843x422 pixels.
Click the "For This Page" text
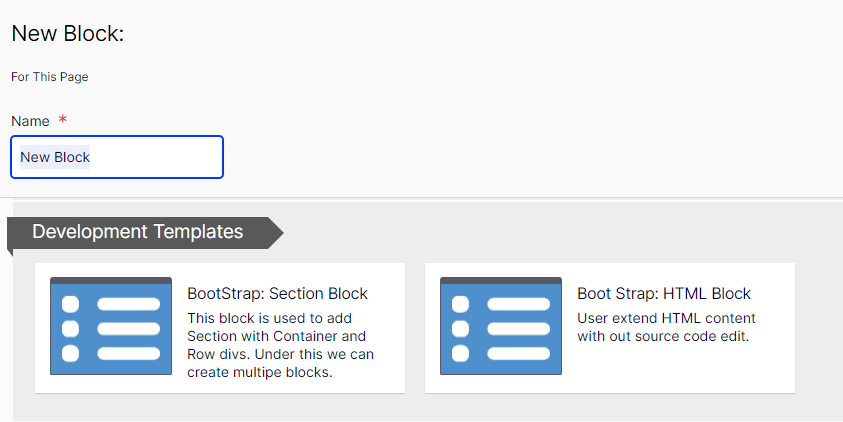coord(56,77)
